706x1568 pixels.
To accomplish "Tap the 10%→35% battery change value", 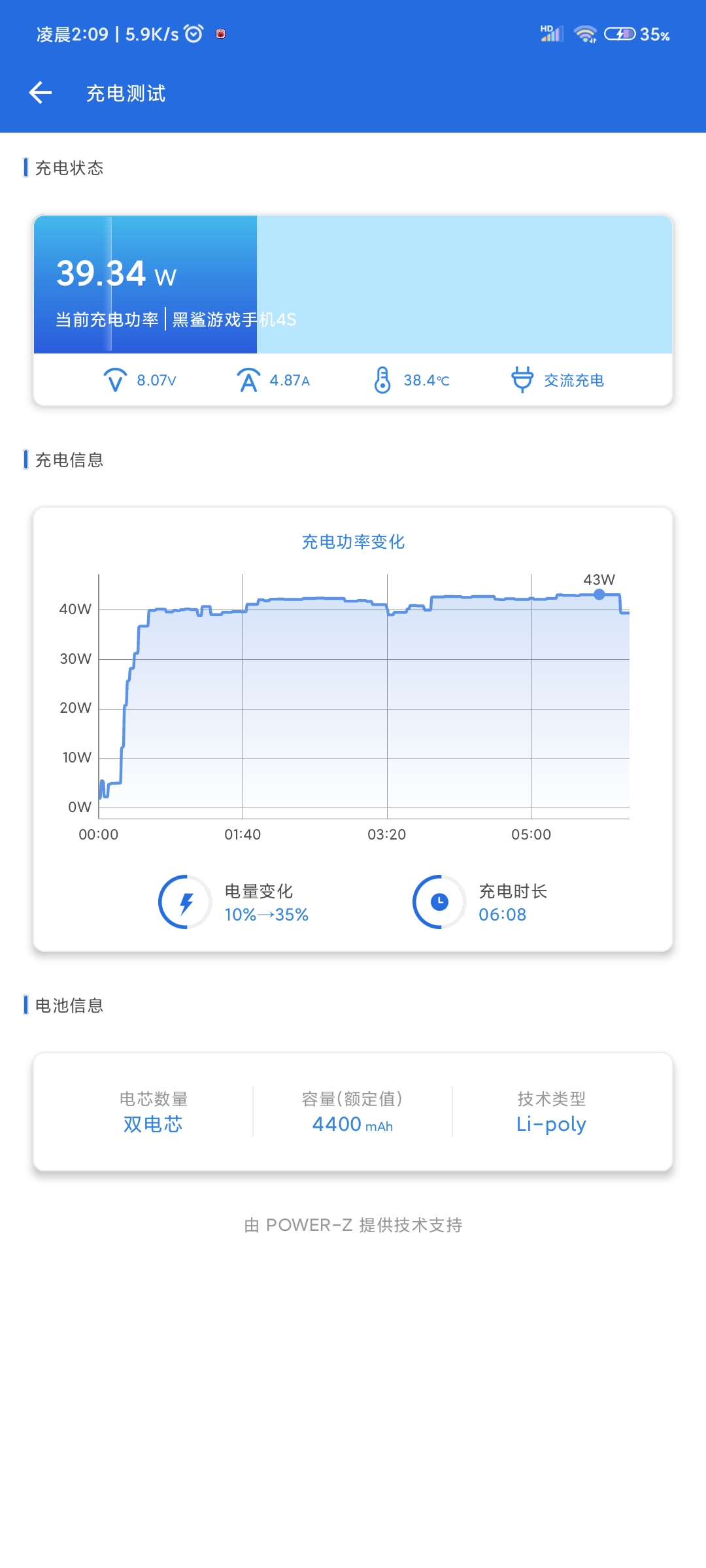I will click(267, 915).
